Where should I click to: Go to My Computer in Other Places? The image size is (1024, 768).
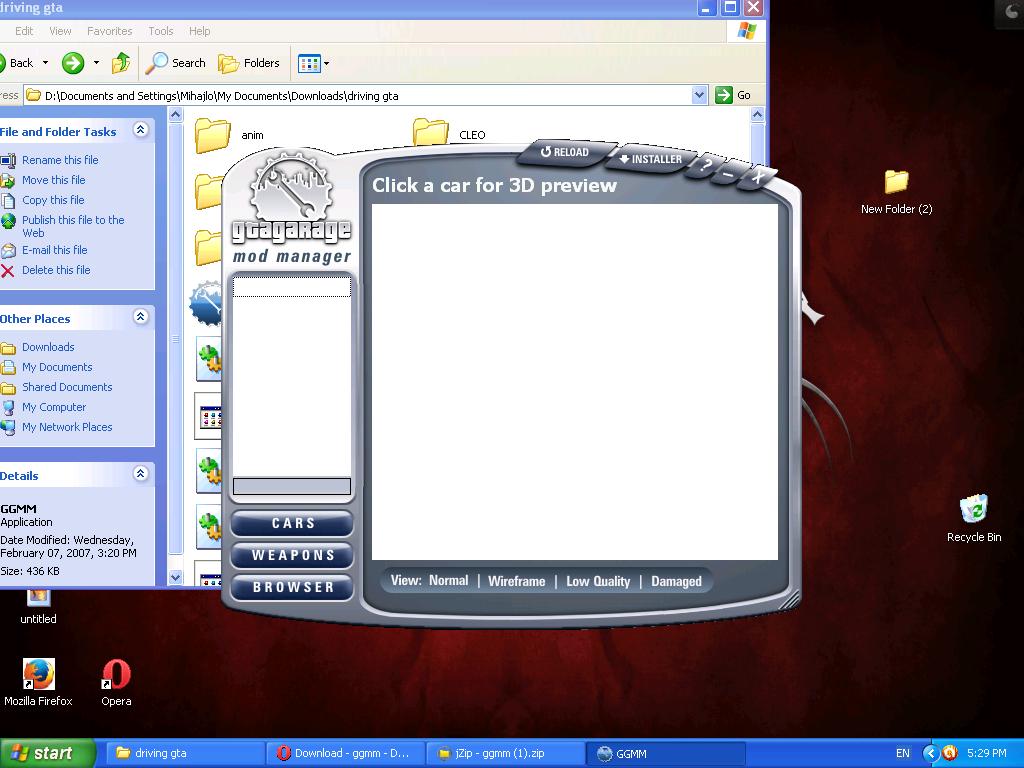pos(54,407)
